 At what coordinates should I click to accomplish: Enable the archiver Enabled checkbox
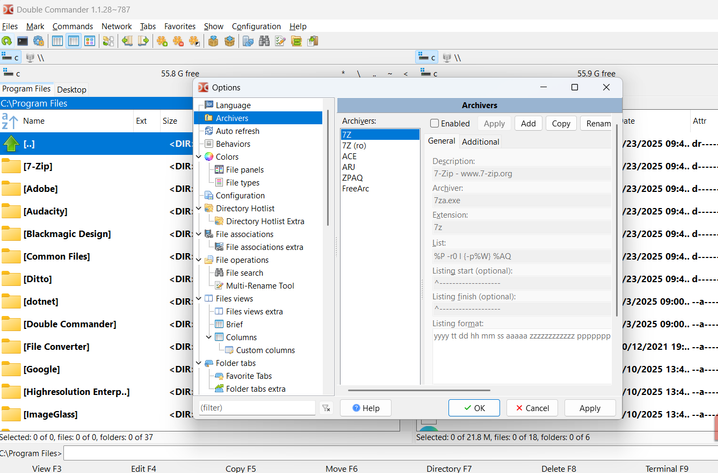click(435, 124)
